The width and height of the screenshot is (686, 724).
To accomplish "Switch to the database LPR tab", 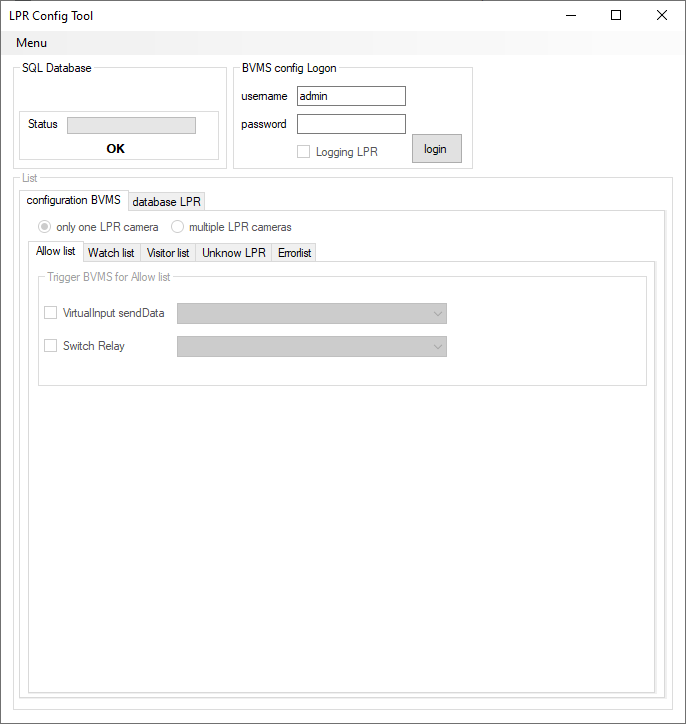I will pyautogui.click(x=167, y=202).
